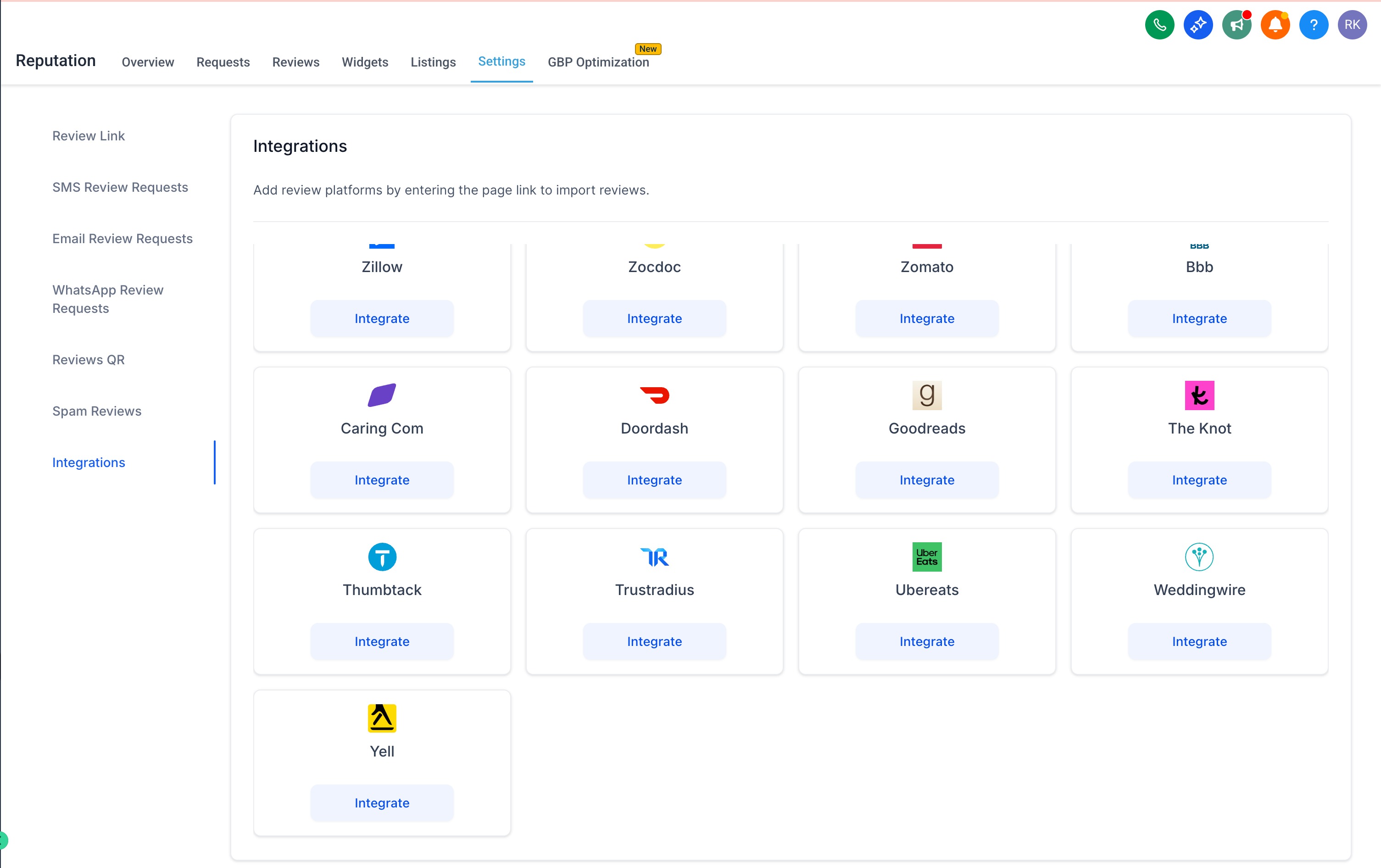The width and height of the screenshot is (1381, 868).
Task: Select the Settings tab
Action: [x=502, y=61]
